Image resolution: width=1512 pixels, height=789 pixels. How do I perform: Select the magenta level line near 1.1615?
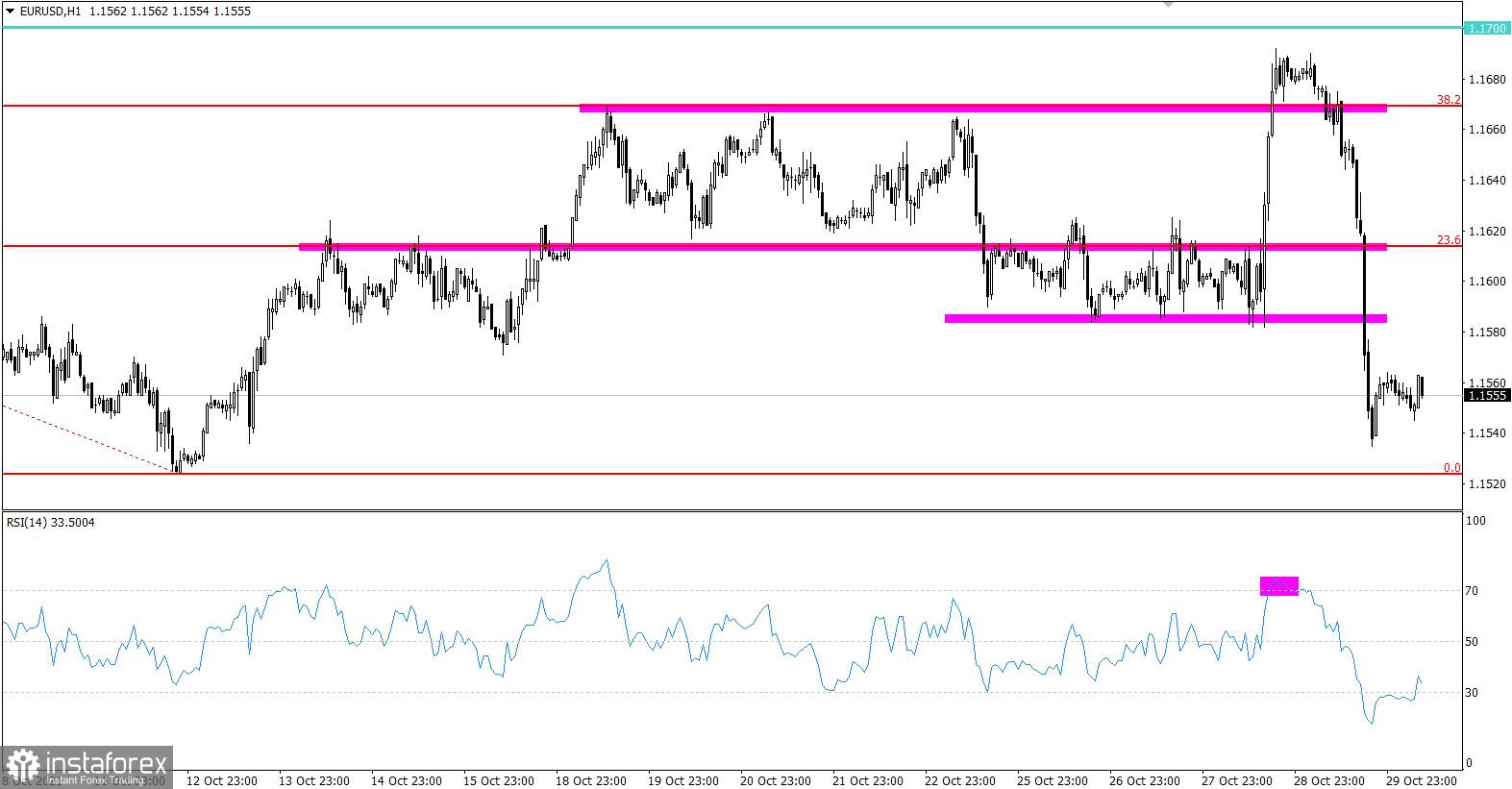[843, 247]
